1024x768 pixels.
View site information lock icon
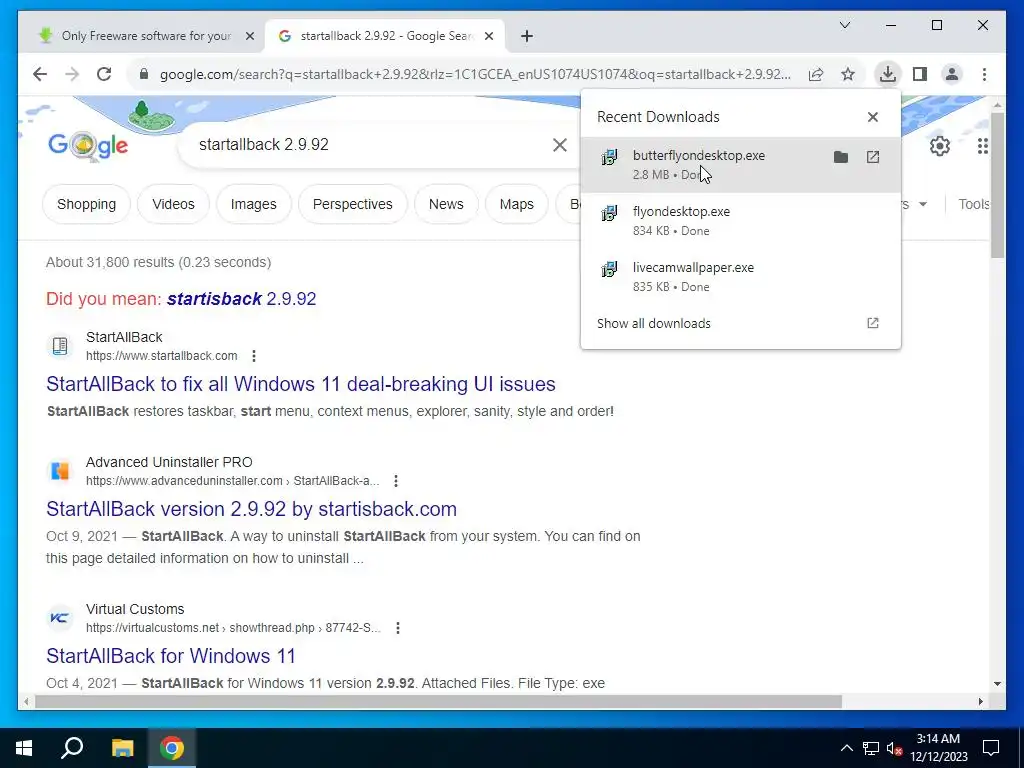coord(144,74)
